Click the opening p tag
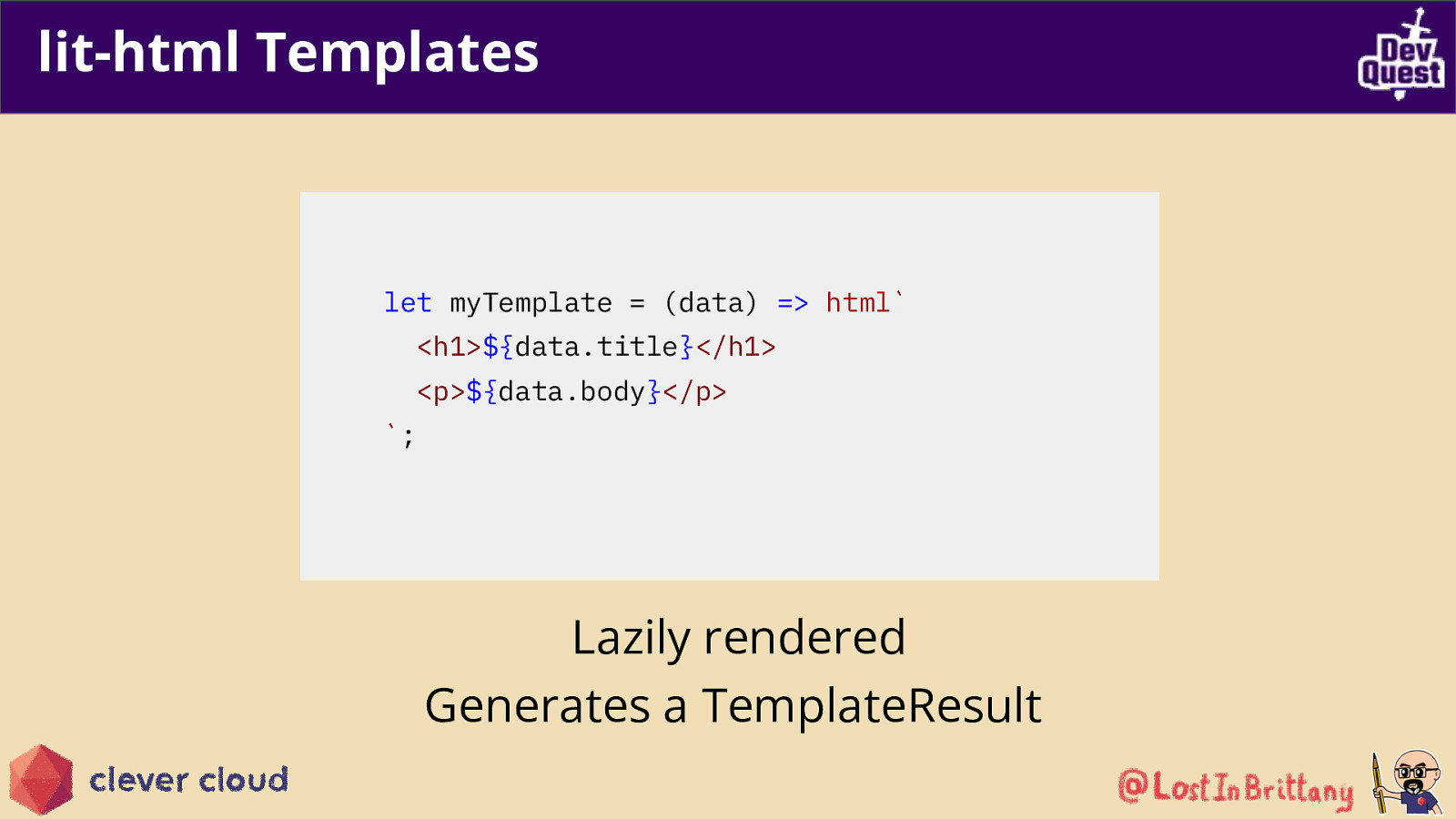The image size is (1456, 819). 440,392
